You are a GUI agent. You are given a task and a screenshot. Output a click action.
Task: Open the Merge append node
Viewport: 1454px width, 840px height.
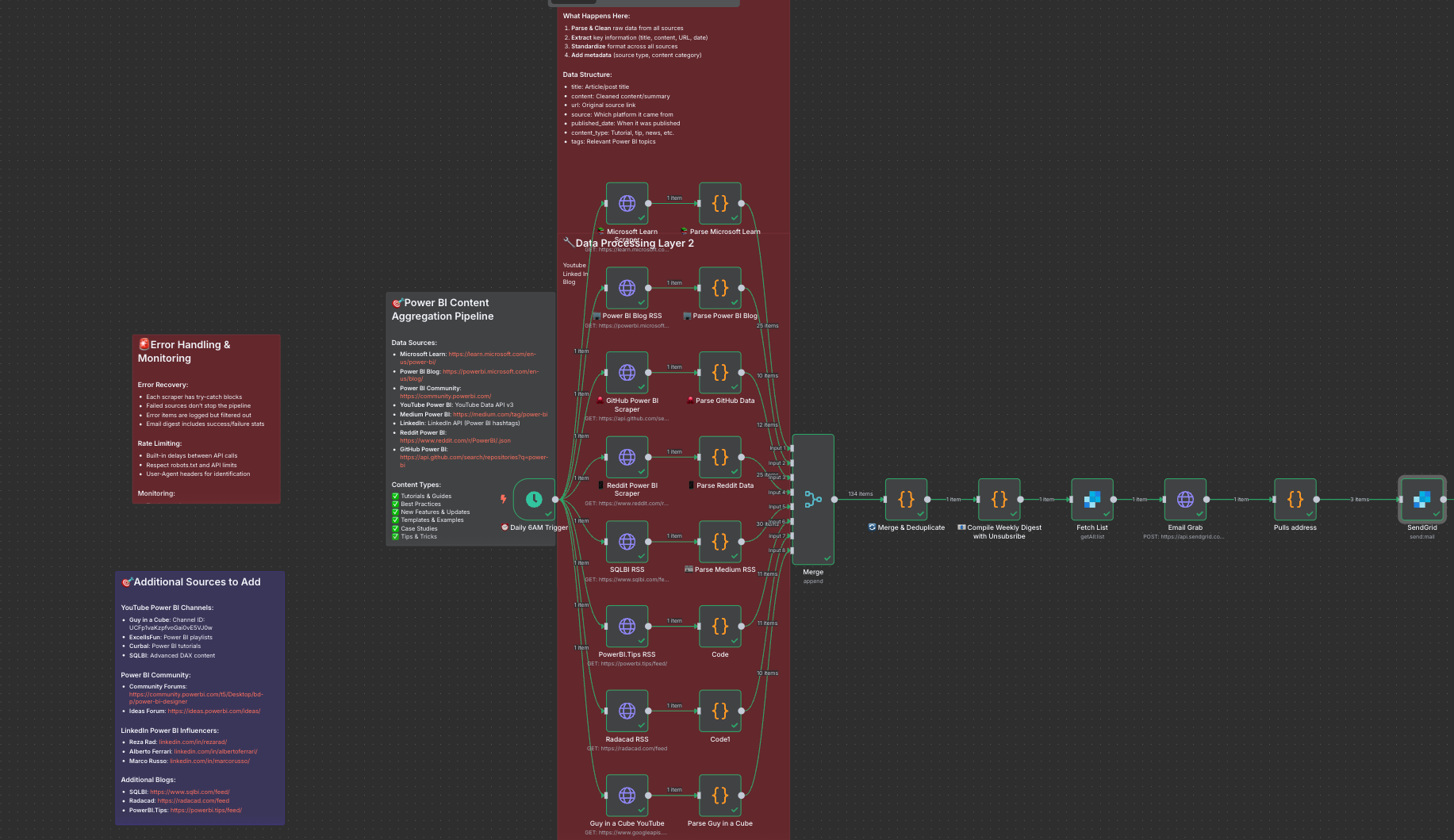coord(813,500)
